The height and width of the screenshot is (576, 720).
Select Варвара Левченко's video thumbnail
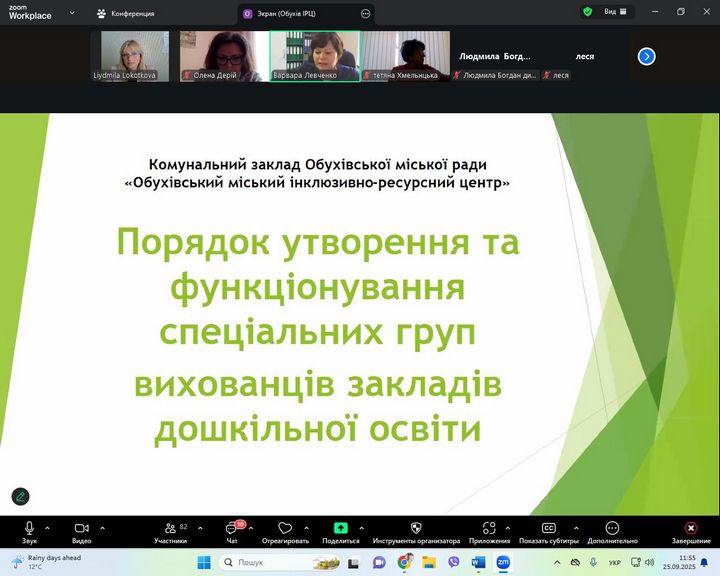click(x=315, y=56)
